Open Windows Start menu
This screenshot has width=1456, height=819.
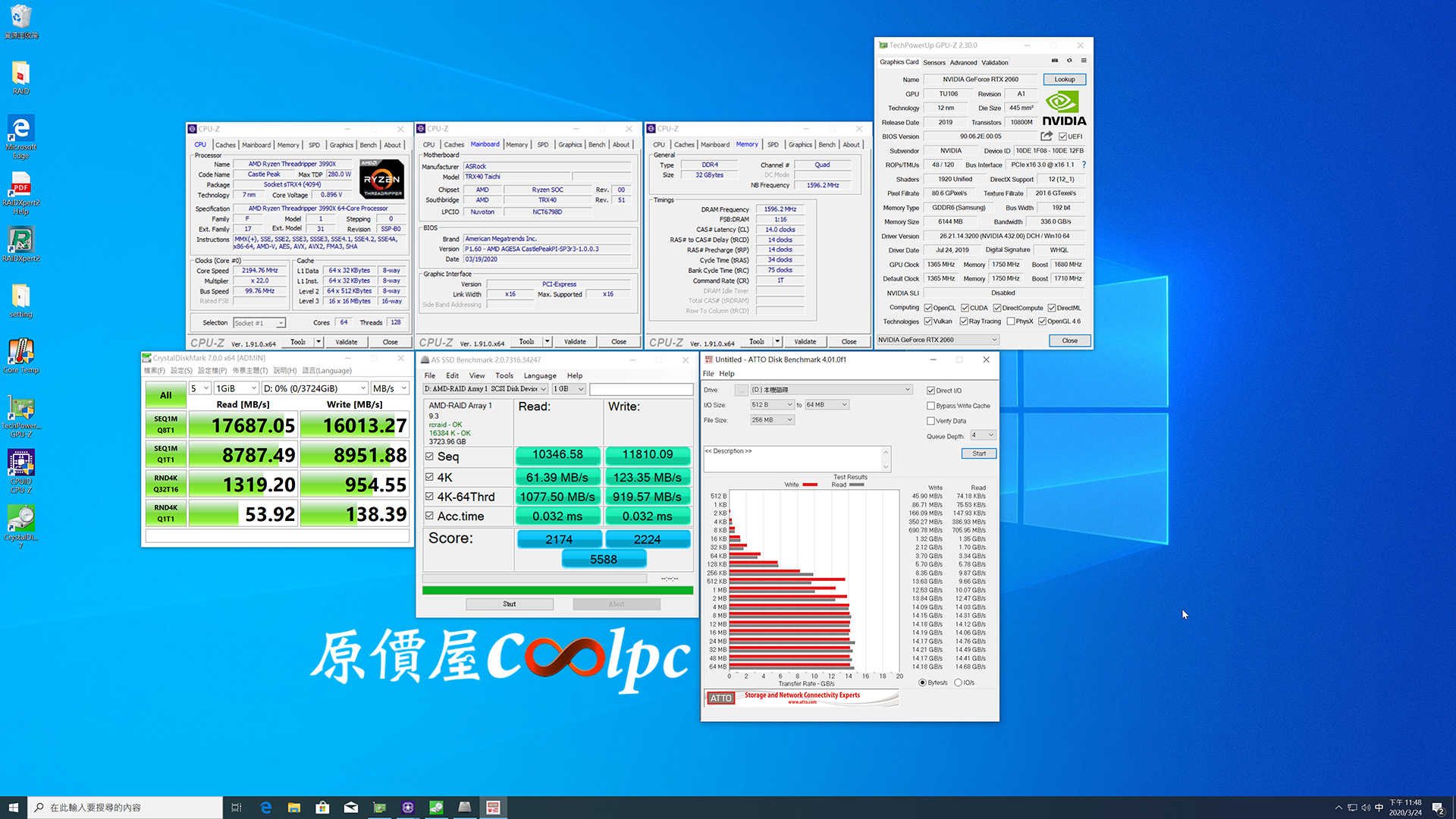click(x=13, y=808)
